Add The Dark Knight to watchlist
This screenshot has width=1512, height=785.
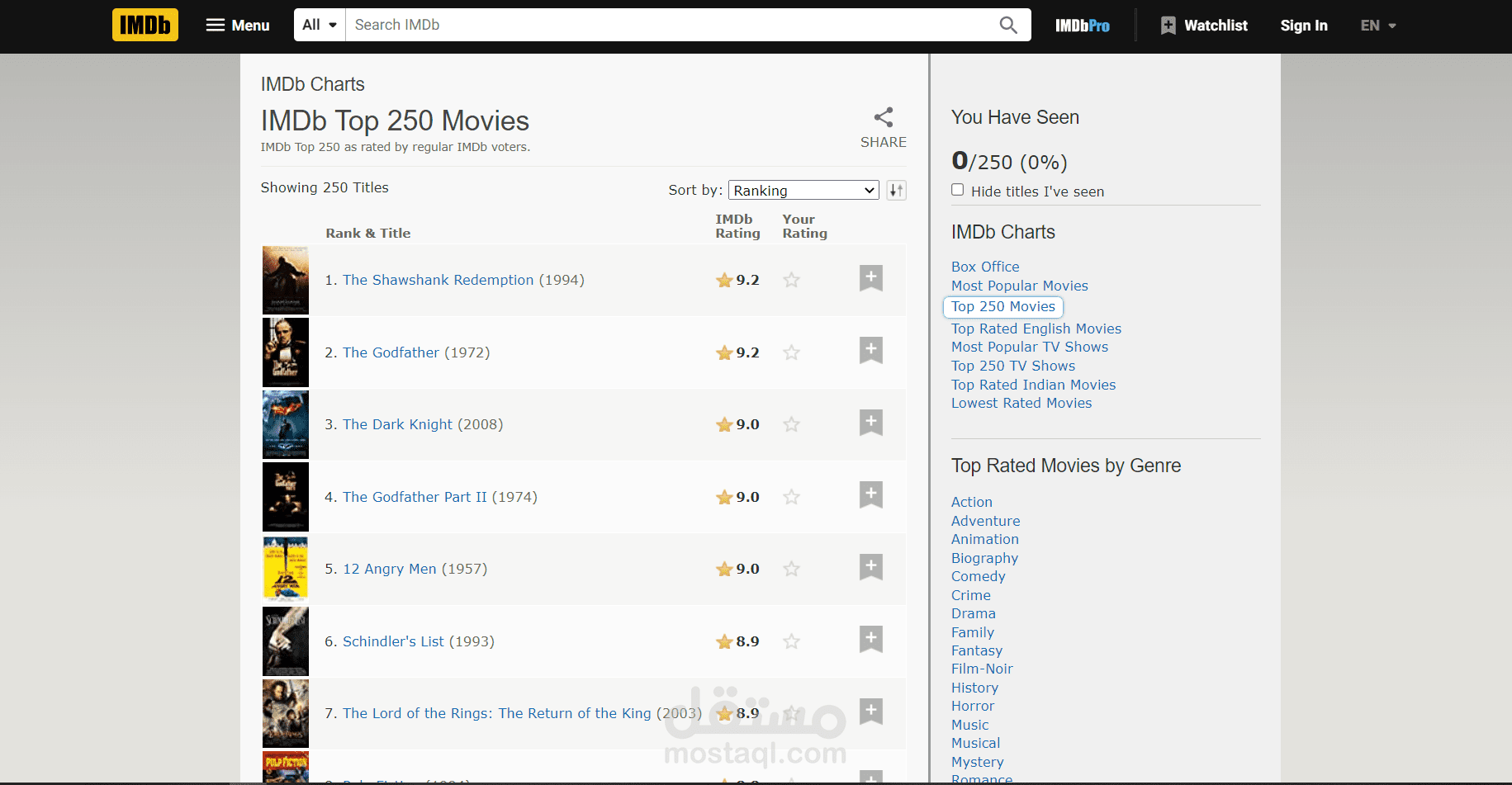tap(870, 423)
